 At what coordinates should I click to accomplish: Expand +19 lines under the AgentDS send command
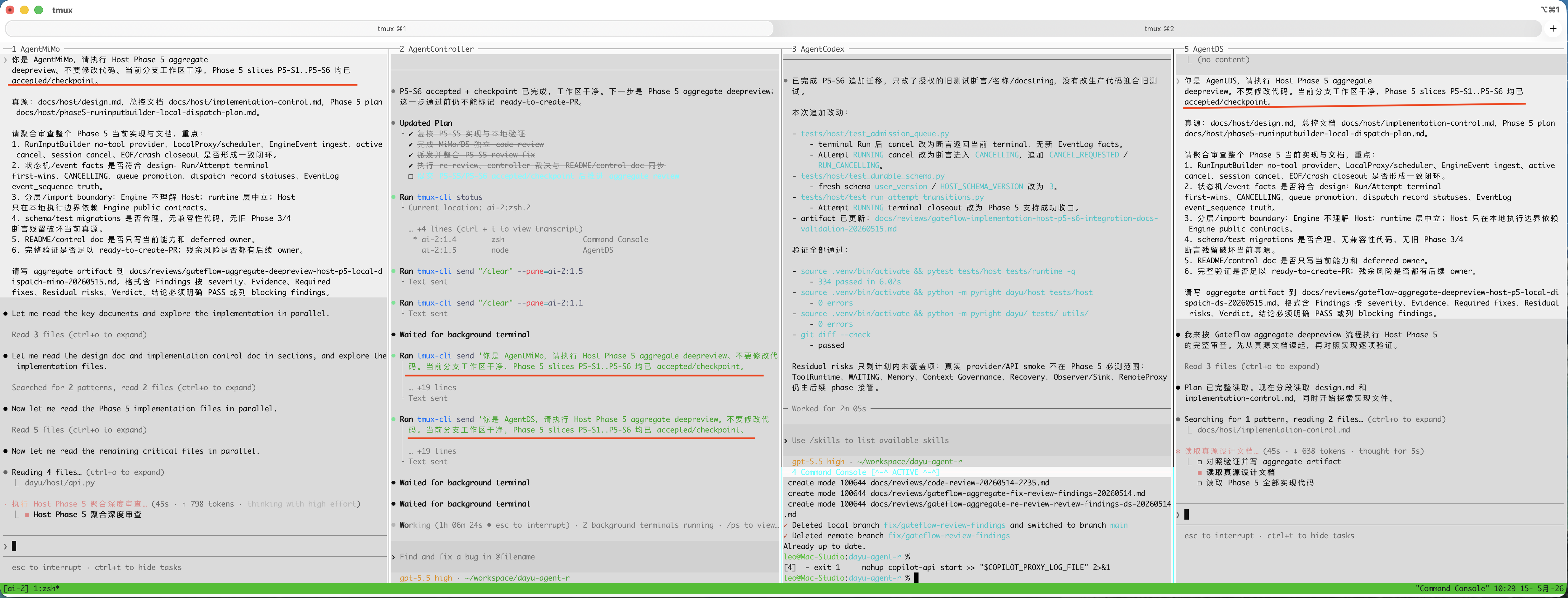click(x=432, y=451)
